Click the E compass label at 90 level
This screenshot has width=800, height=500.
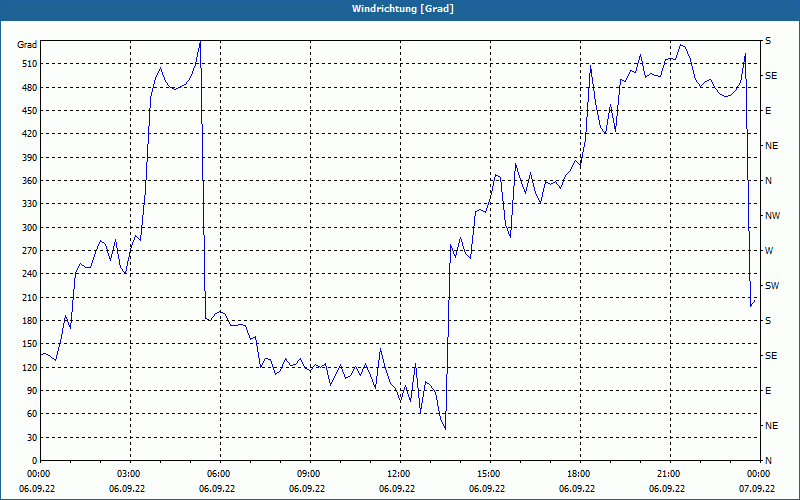(768, 391)
